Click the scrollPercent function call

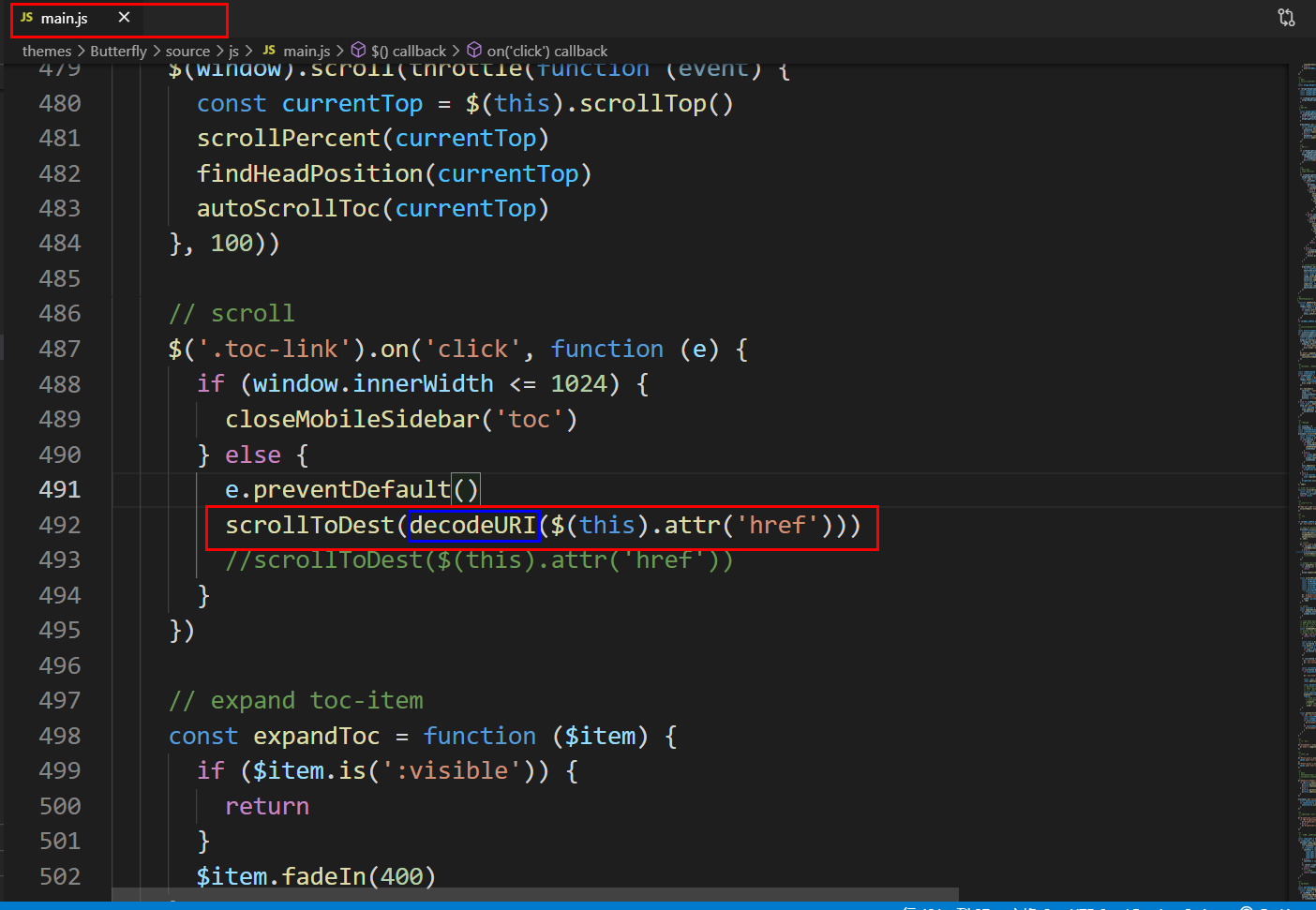(x=288, y=139)
